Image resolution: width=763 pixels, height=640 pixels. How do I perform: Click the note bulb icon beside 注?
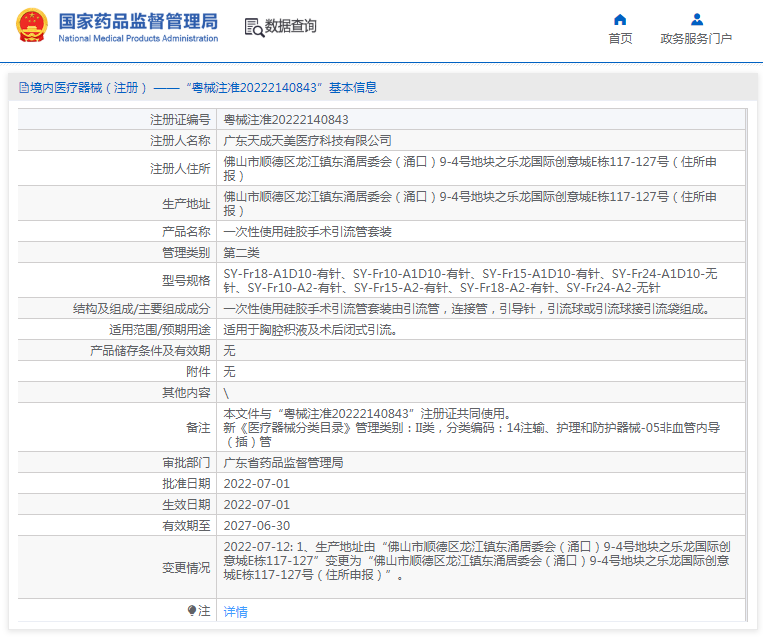click(x=192, y=610)
